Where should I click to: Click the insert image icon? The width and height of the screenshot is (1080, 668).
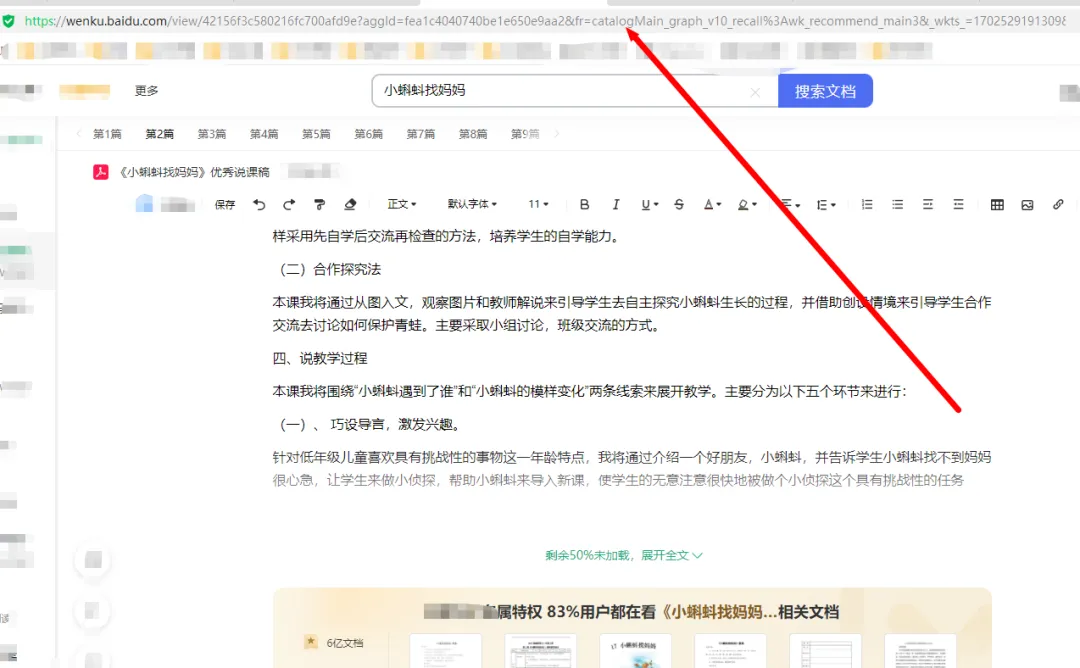coord(1027,204)
